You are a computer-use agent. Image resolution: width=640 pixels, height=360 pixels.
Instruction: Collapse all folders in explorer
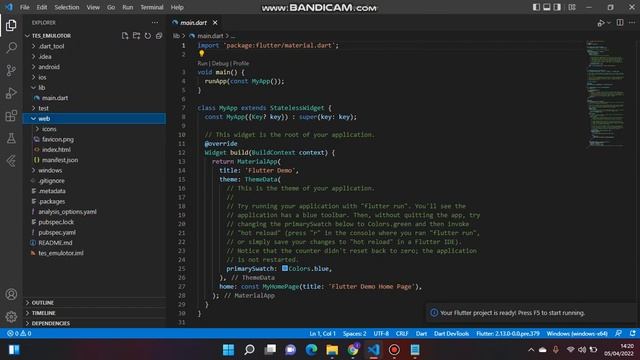[159, 36]
